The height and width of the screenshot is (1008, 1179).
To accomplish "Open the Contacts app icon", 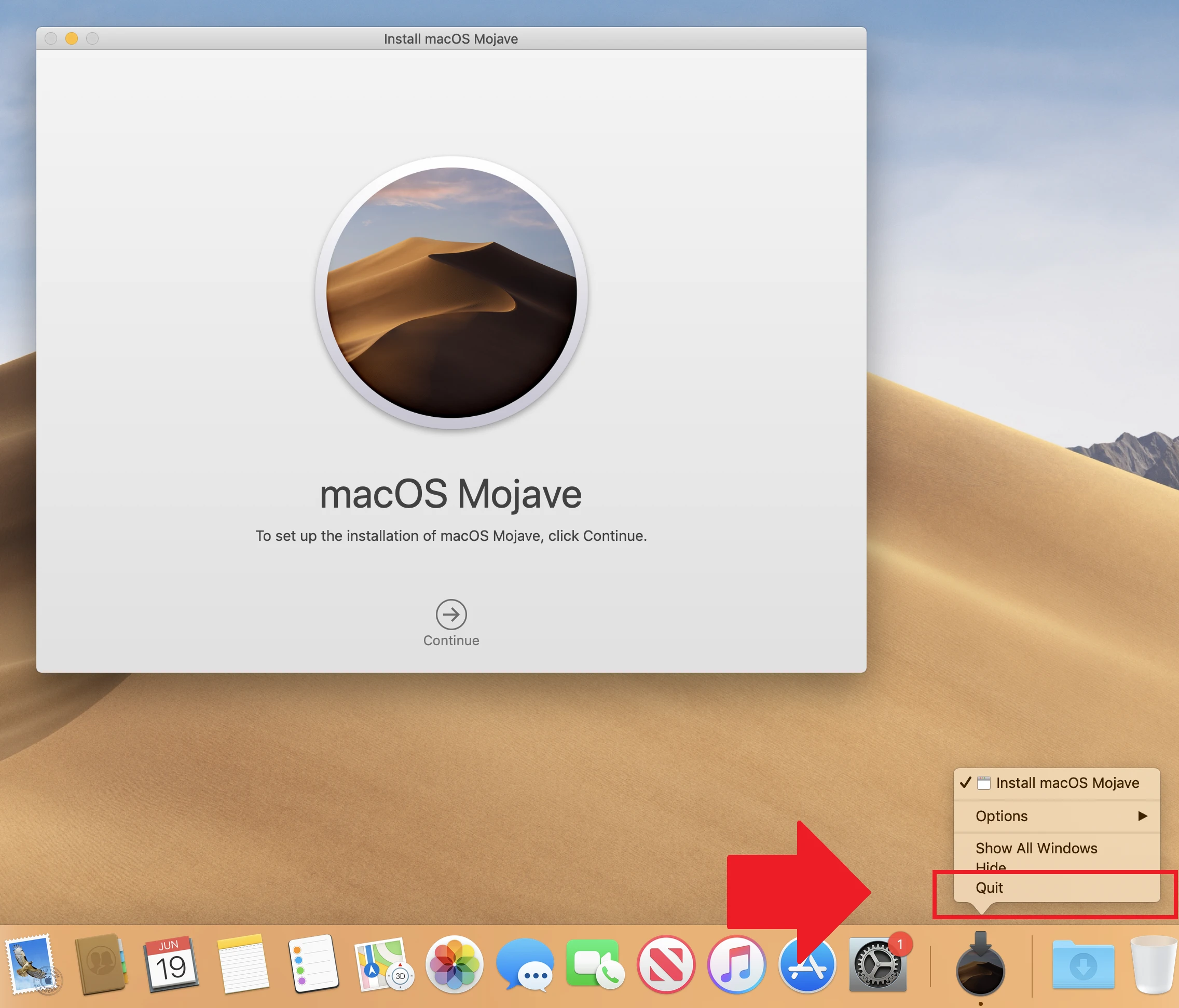I will click(101, 964).
